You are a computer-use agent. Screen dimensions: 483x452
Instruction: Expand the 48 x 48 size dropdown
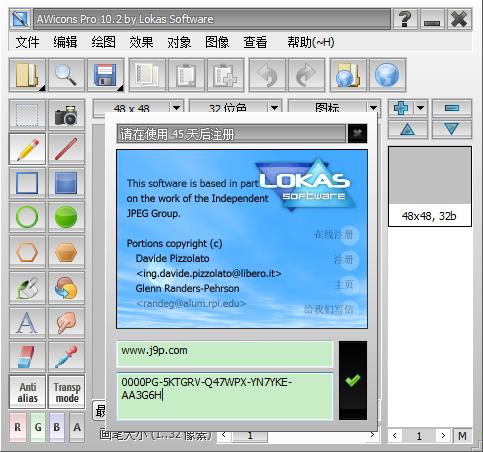click(176, 108)
